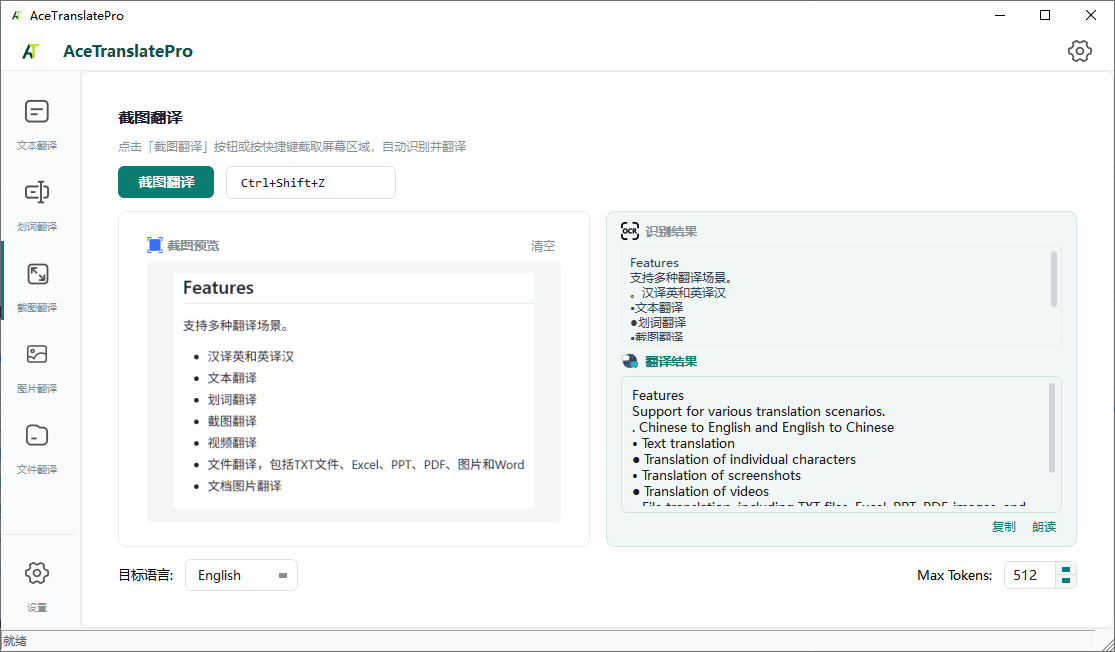Click the blue 截图预览 capture icon
Viewport: 1115px width, 652px height.
coord(155,245)
